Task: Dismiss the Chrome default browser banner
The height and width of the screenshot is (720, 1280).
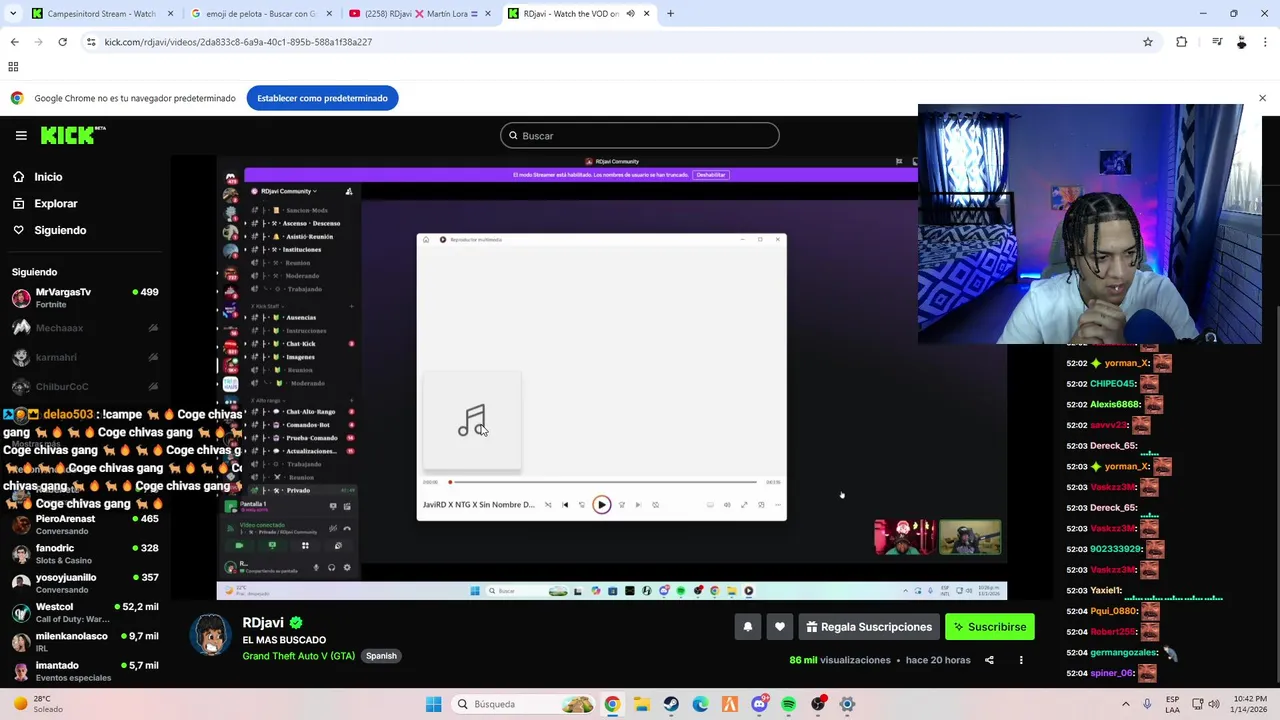Action: (1262, 98)
